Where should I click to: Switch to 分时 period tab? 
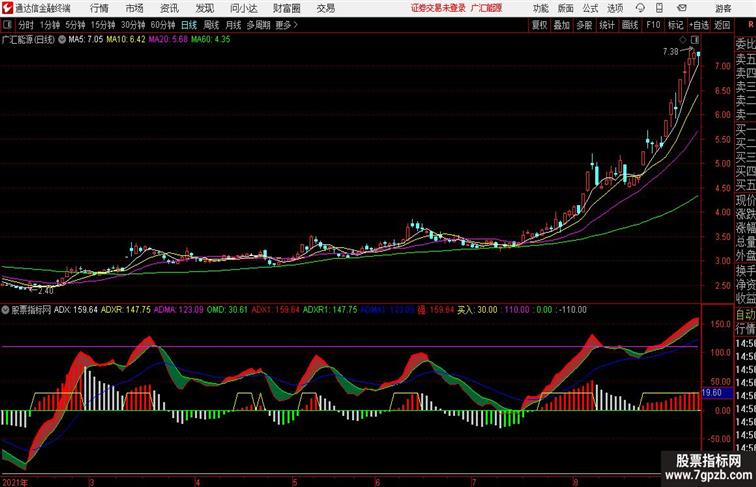coord(25,25)
